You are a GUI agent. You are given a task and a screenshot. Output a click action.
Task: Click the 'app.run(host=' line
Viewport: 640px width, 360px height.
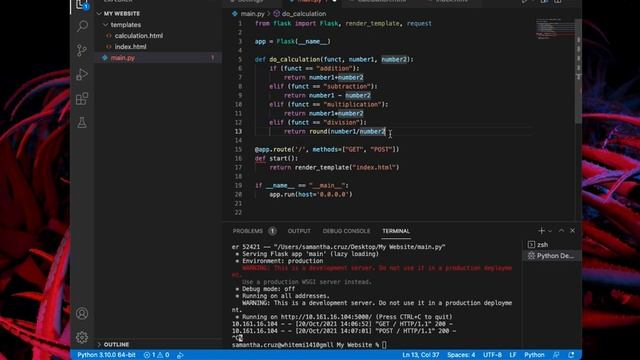(311, 194)
